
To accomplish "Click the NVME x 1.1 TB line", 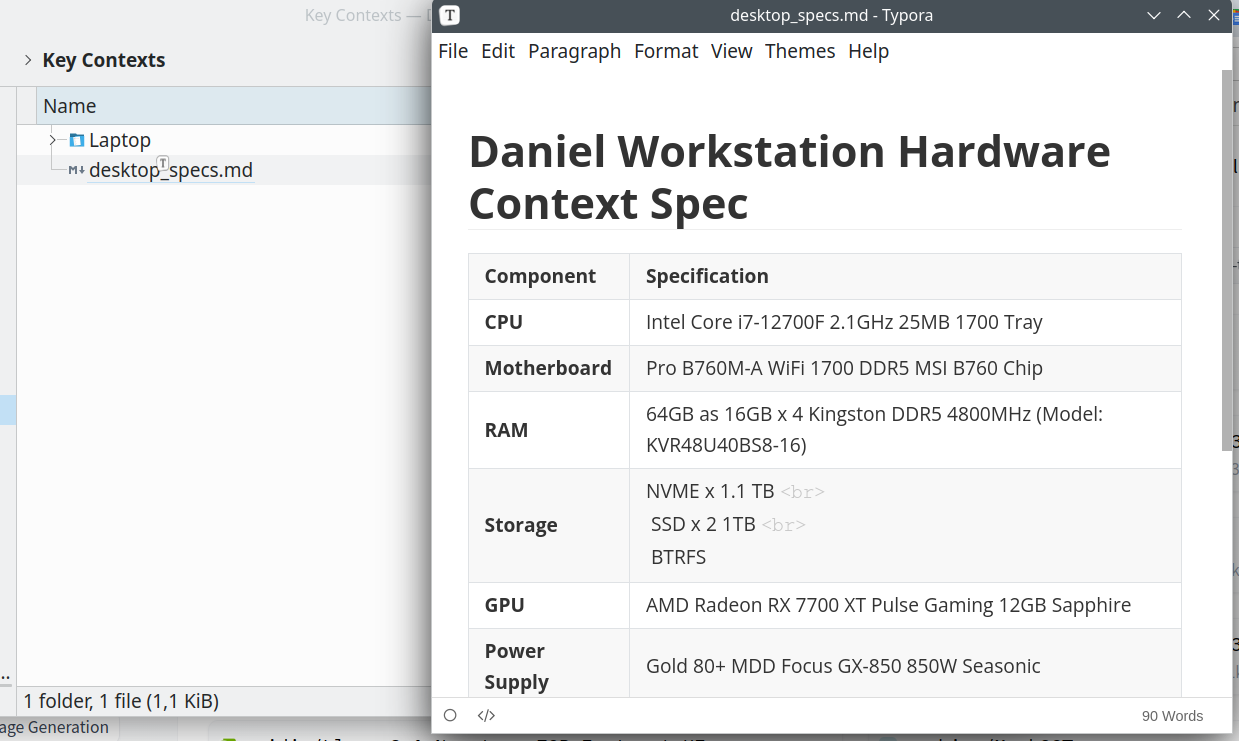I will 710,492.
